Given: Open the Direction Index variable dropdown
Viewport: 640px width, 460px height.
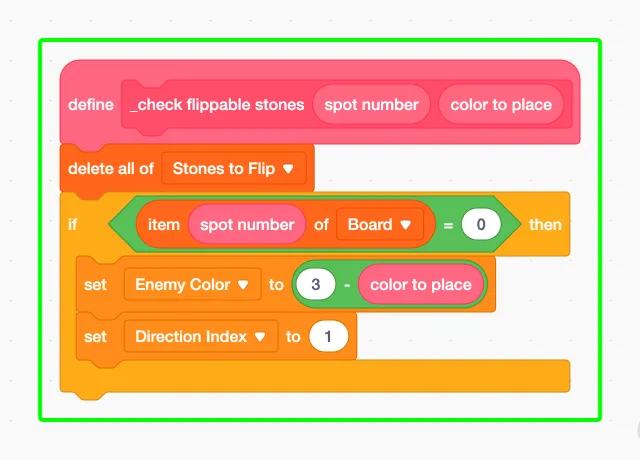Looking at the screenshot, I should click(x=201, y=336).
